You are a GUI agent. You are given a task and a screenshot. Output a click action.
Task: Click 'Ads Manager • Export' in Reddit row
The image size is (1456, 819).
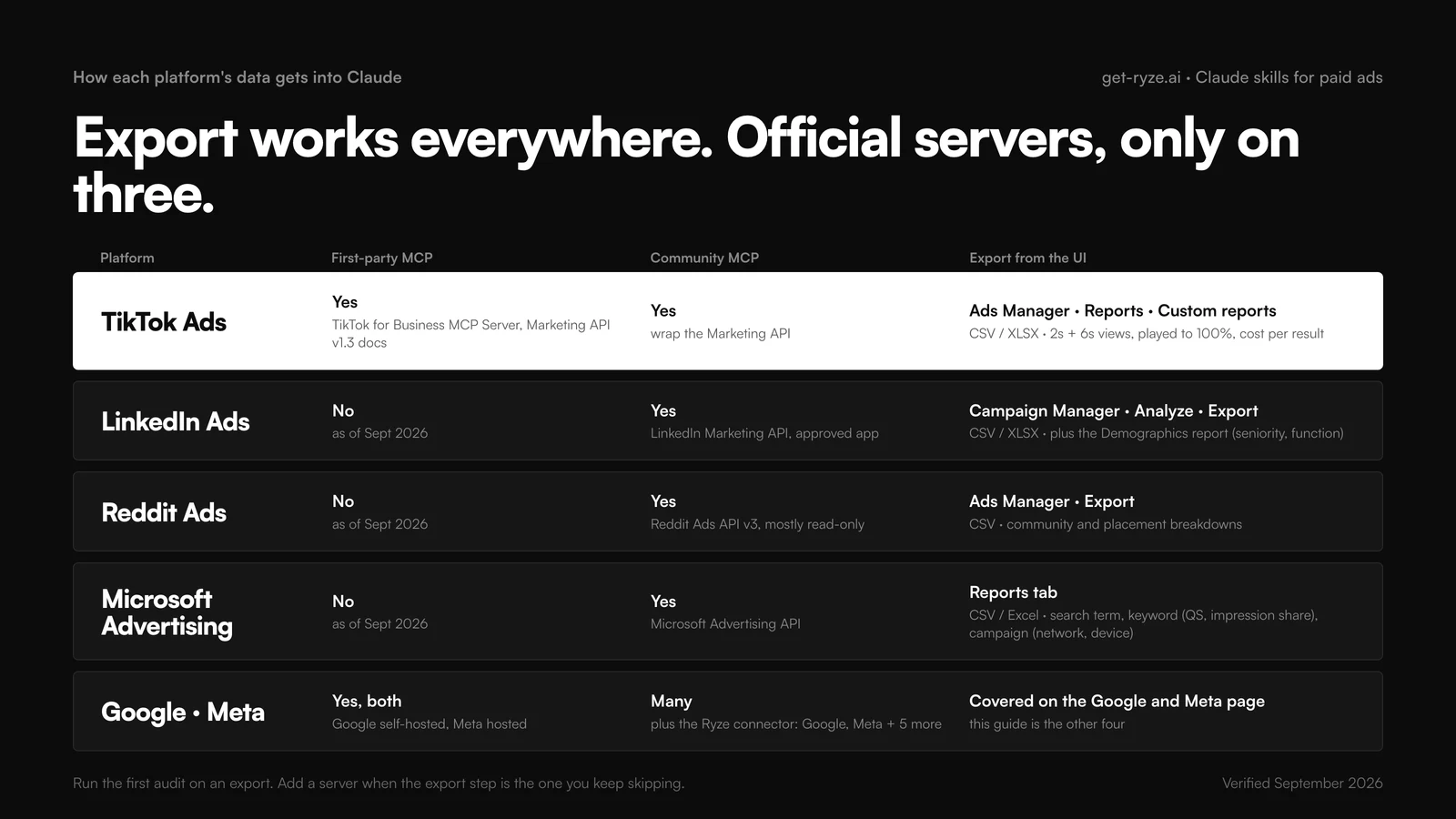(x=1052, y=501)
